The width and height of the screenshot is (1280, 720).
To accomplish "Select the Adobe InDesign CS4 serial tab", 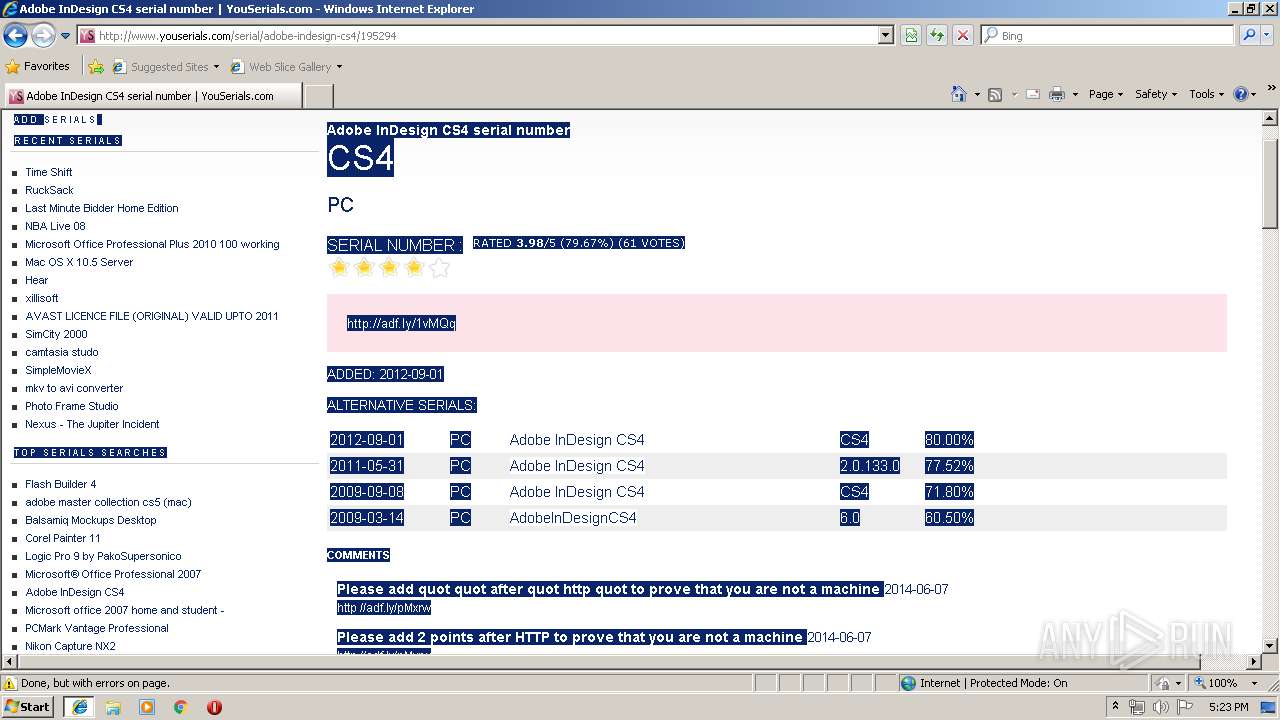I will point(152,96).
